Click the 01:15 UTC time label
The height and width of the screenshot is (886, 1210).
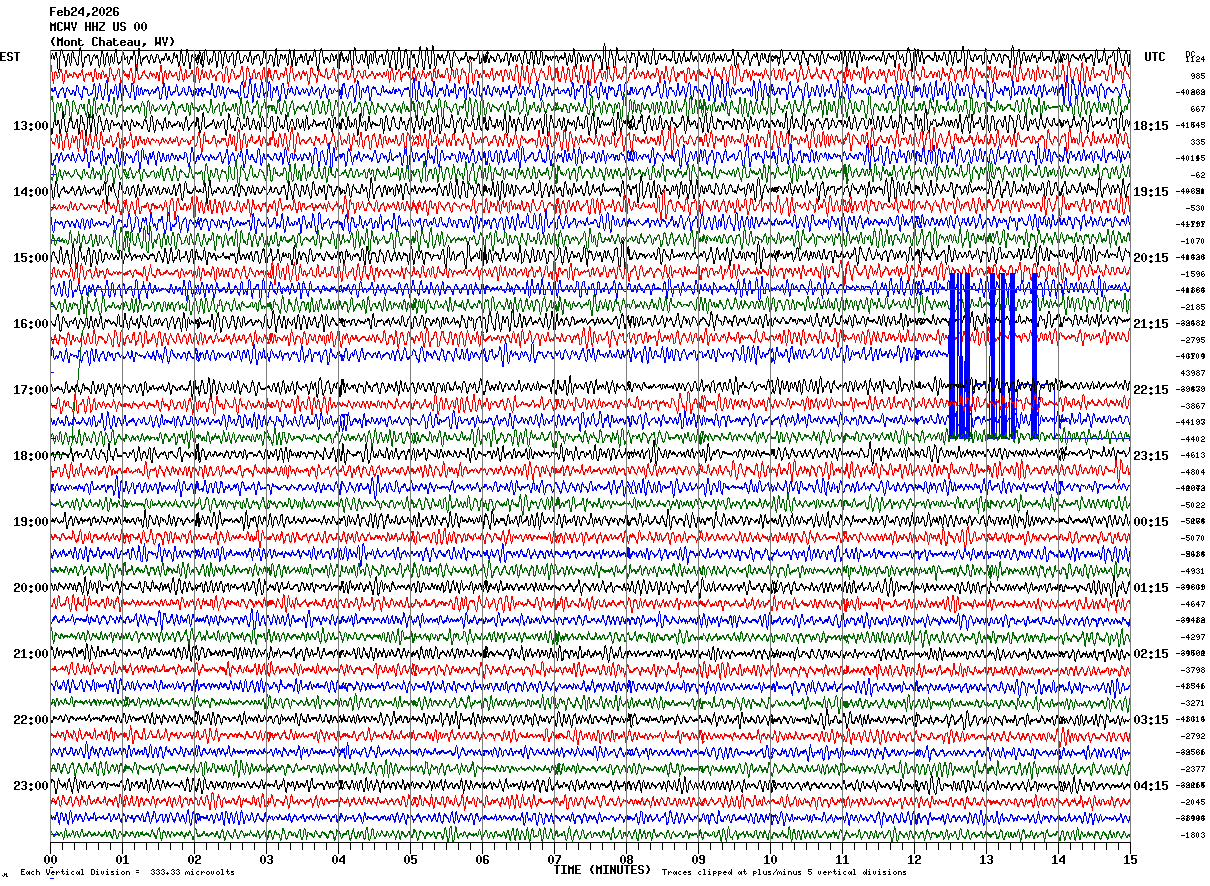[x=1151, y=588]
